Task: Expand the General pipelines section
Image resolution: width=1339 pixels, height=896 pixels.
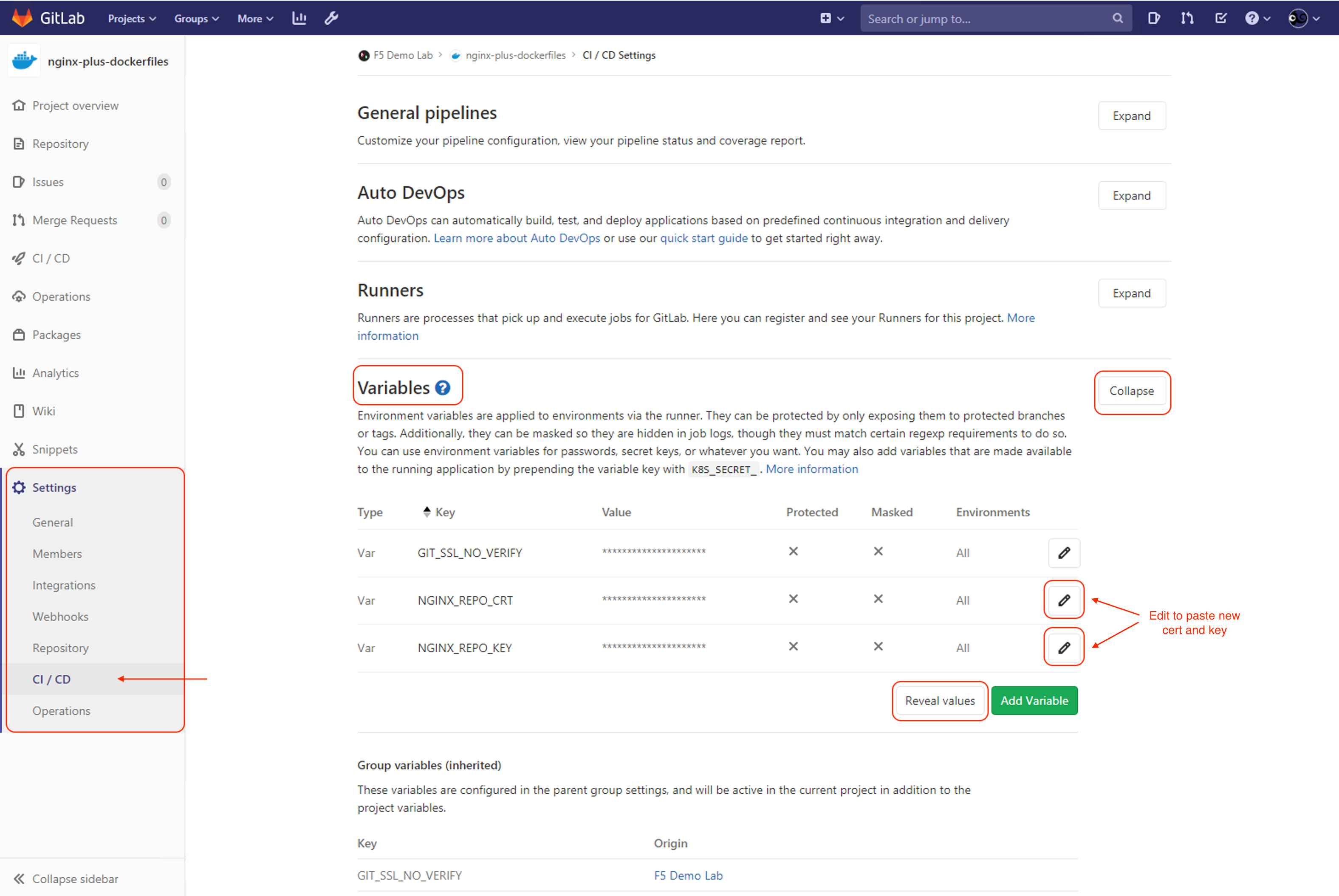Action: coord(1131,116)
